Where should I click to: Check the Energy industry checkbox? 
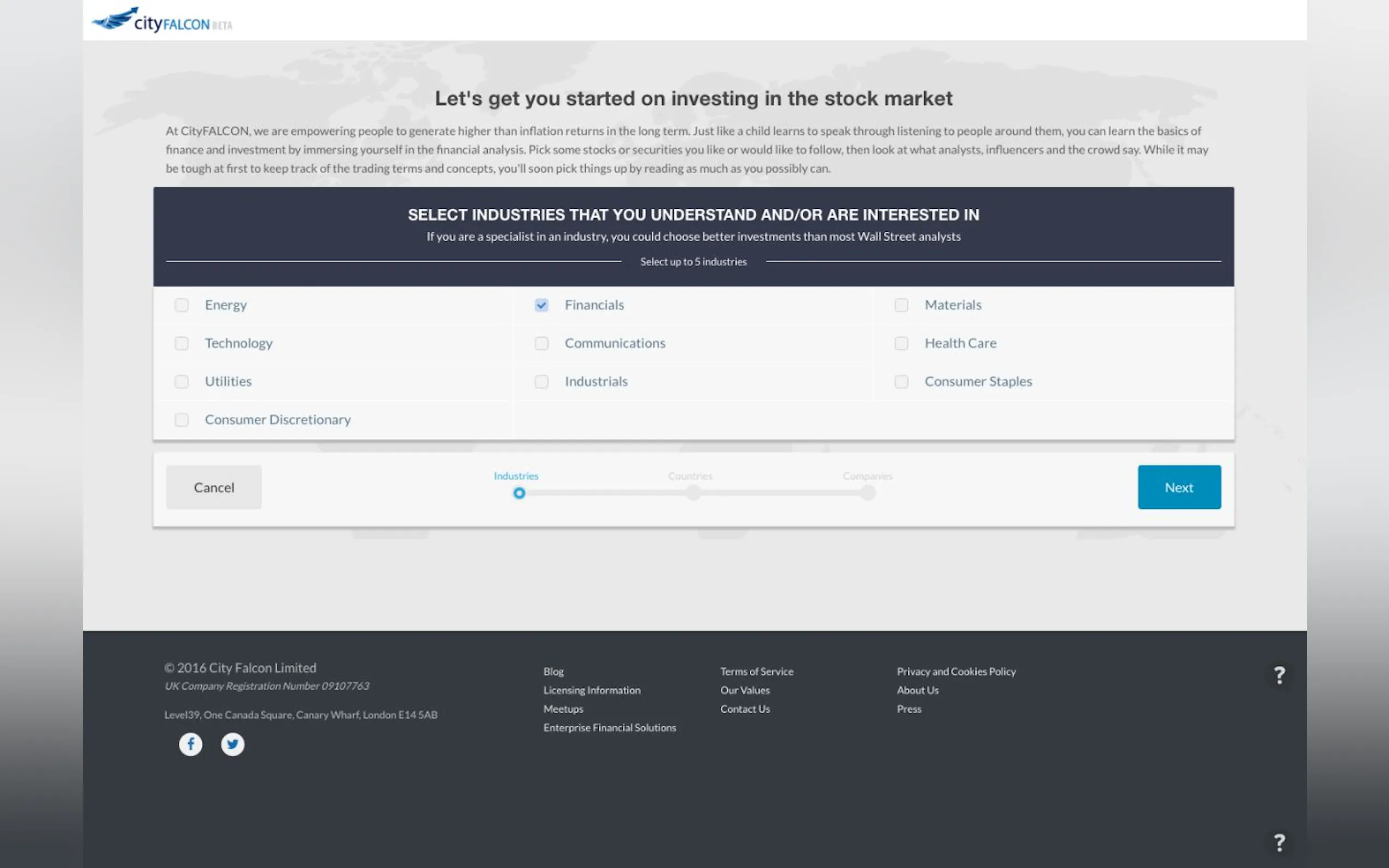(182, 305)
